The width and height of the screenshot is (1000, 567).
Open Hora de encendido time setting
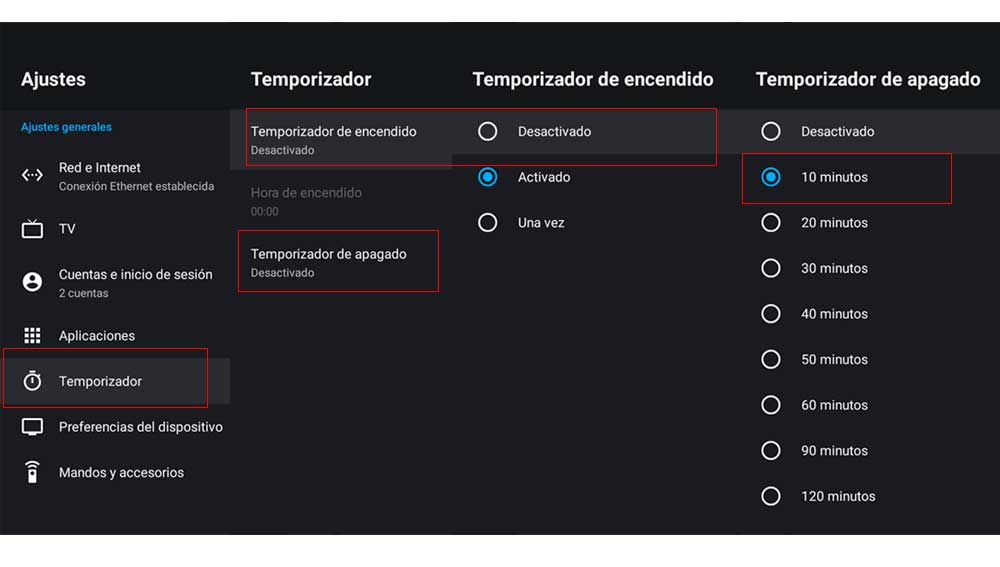306,200
